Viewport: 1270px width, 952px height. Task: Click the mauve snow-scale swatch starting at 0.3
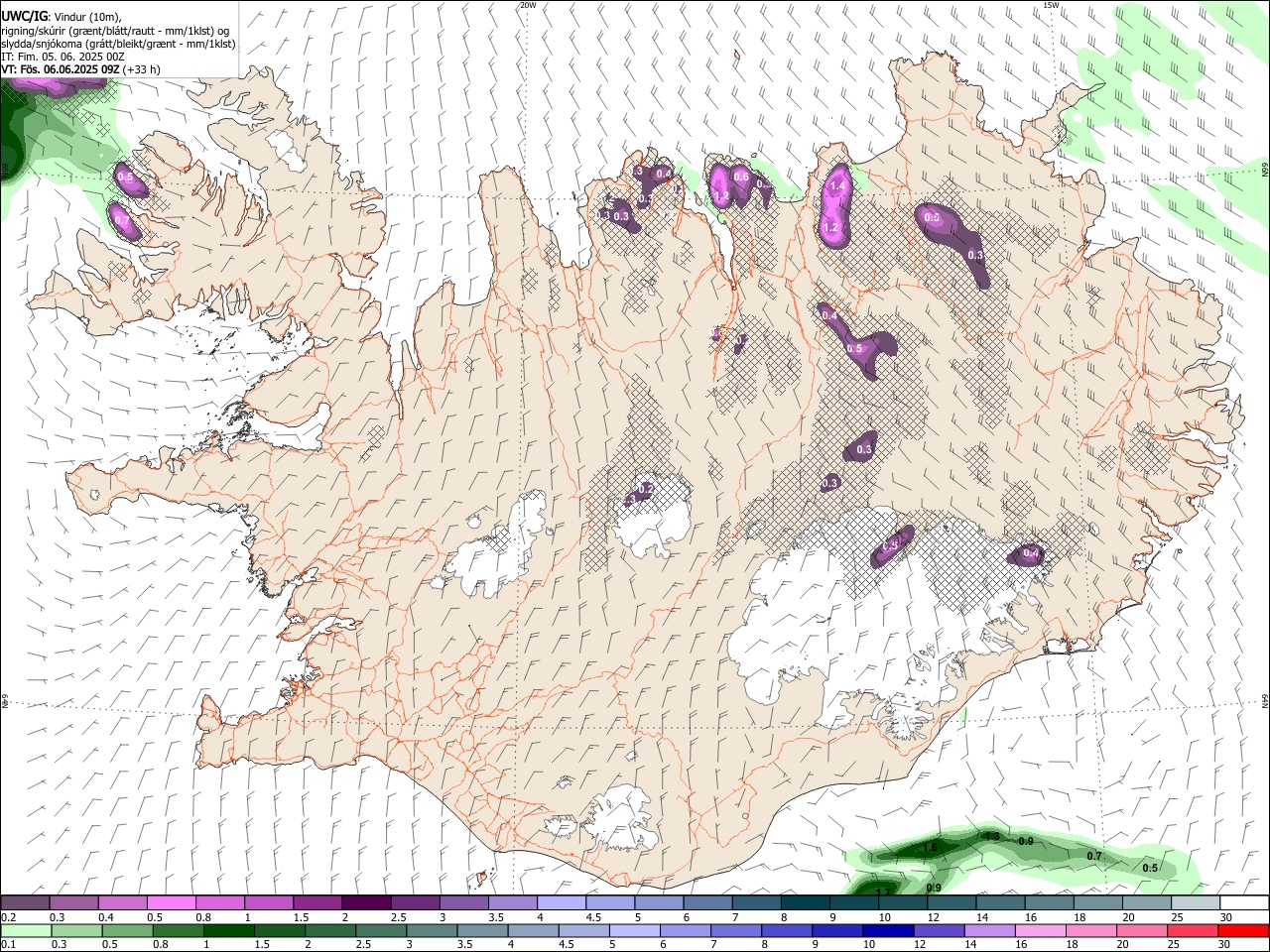point(73,903)
